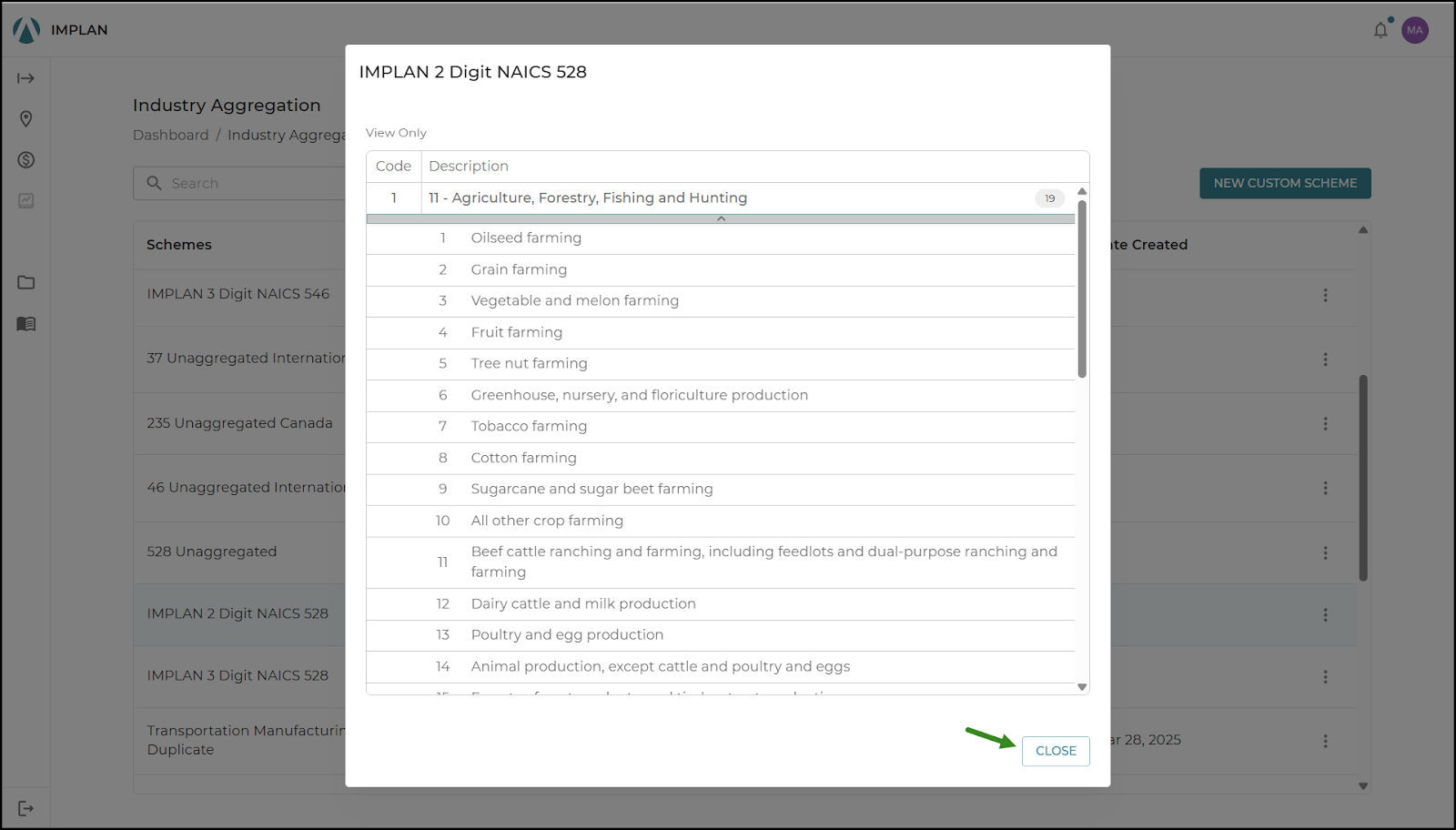Open options menu for IMPLAN 3 Digit NAICS 528
The height and width of the screenshot is (830, 1456).
(x=1325, y=677)
